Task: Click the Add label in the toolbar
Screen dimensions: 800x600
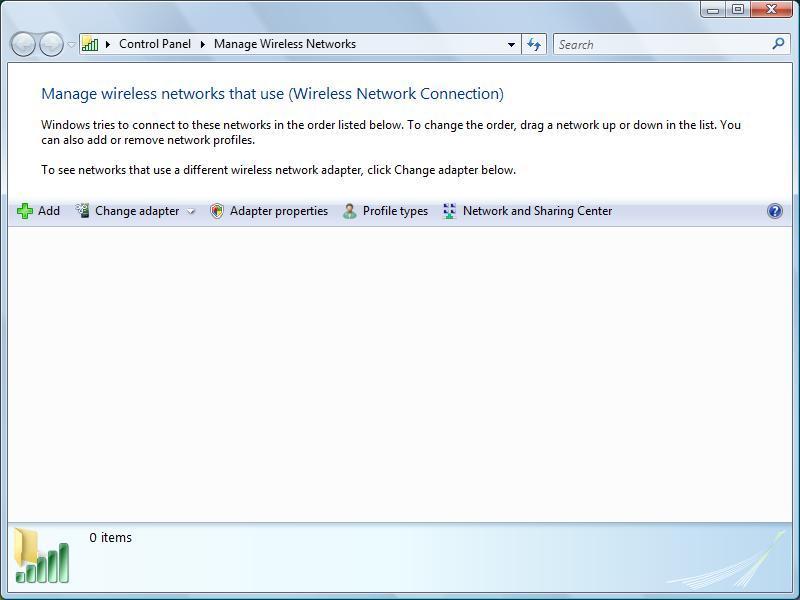Action: (x=48, y=211)
